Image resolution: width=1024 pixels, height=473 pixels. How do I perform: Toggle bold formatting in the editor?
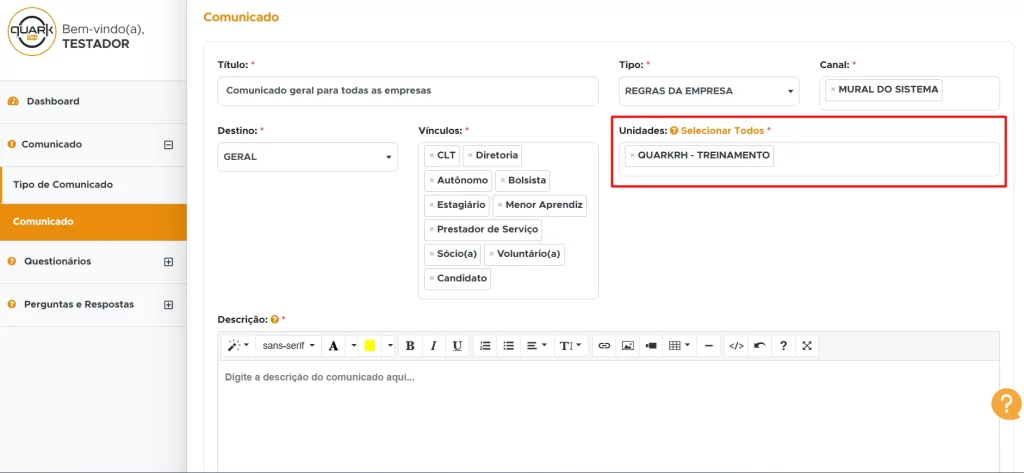tap(410, 346)
